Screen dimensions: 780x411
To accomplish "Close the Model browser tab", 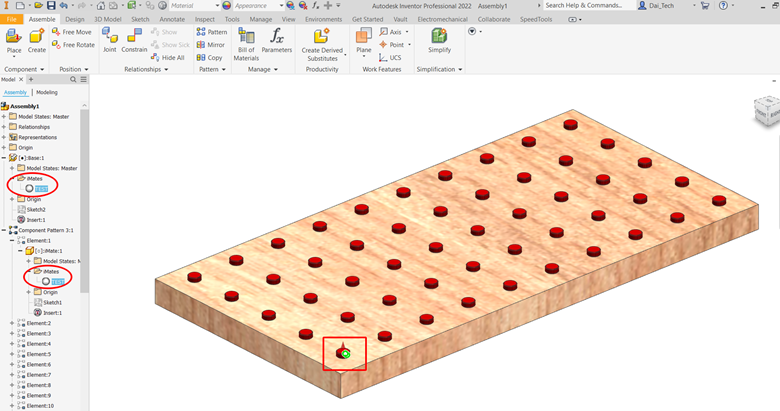I will coord(21,80).
